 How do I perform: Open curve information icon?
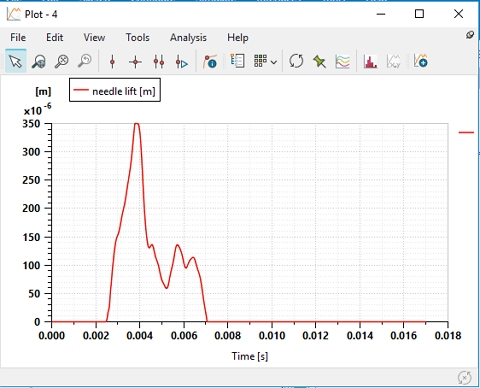tap(210, 62)
